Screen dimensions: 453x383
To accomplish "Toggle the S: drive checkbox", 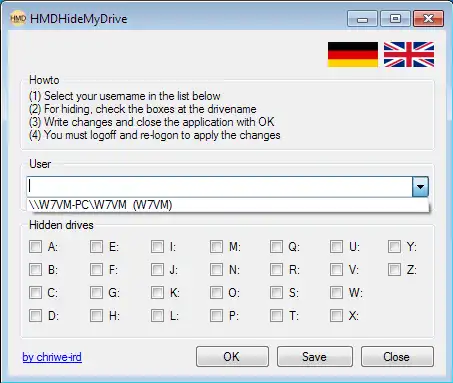I will tap(276, 293).
